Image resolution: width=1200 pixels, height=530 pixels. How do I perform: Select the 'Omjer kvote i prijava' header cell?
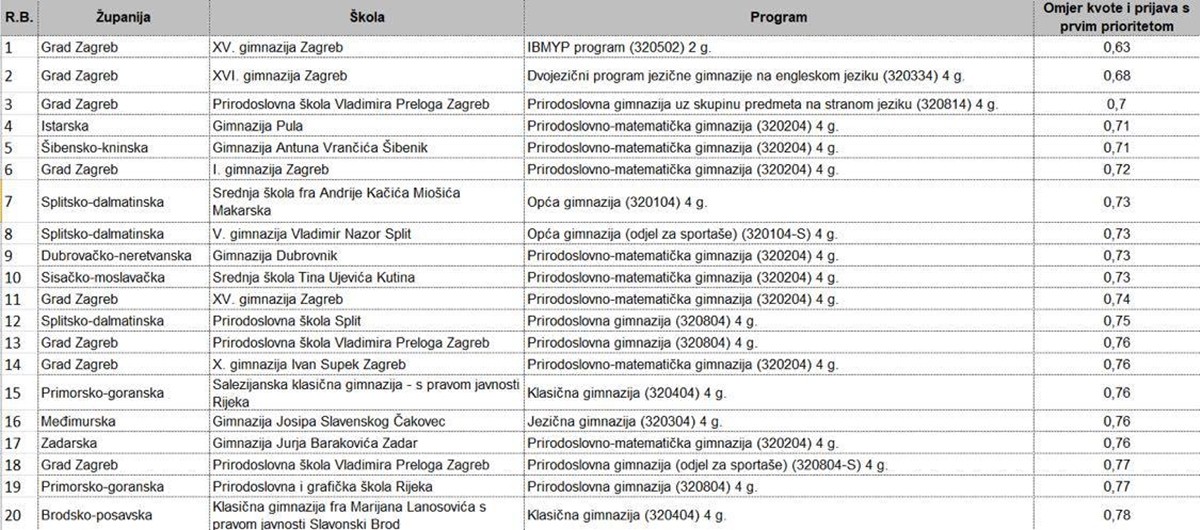(x=1117, y=18)
